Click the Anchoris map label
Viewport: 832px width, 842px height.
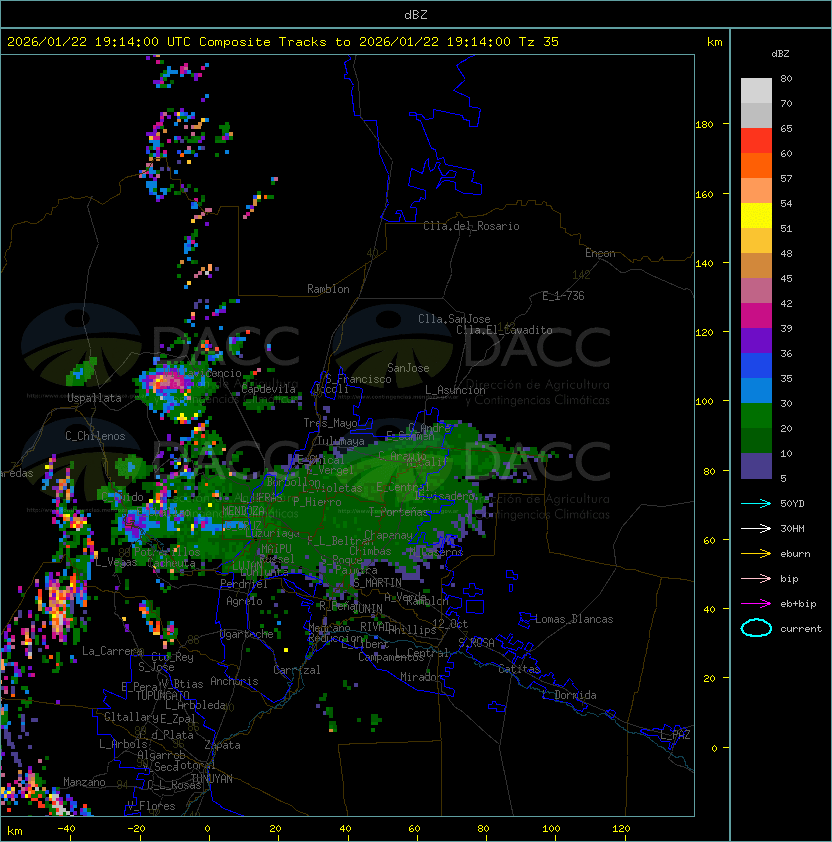(x=234, y=681)
